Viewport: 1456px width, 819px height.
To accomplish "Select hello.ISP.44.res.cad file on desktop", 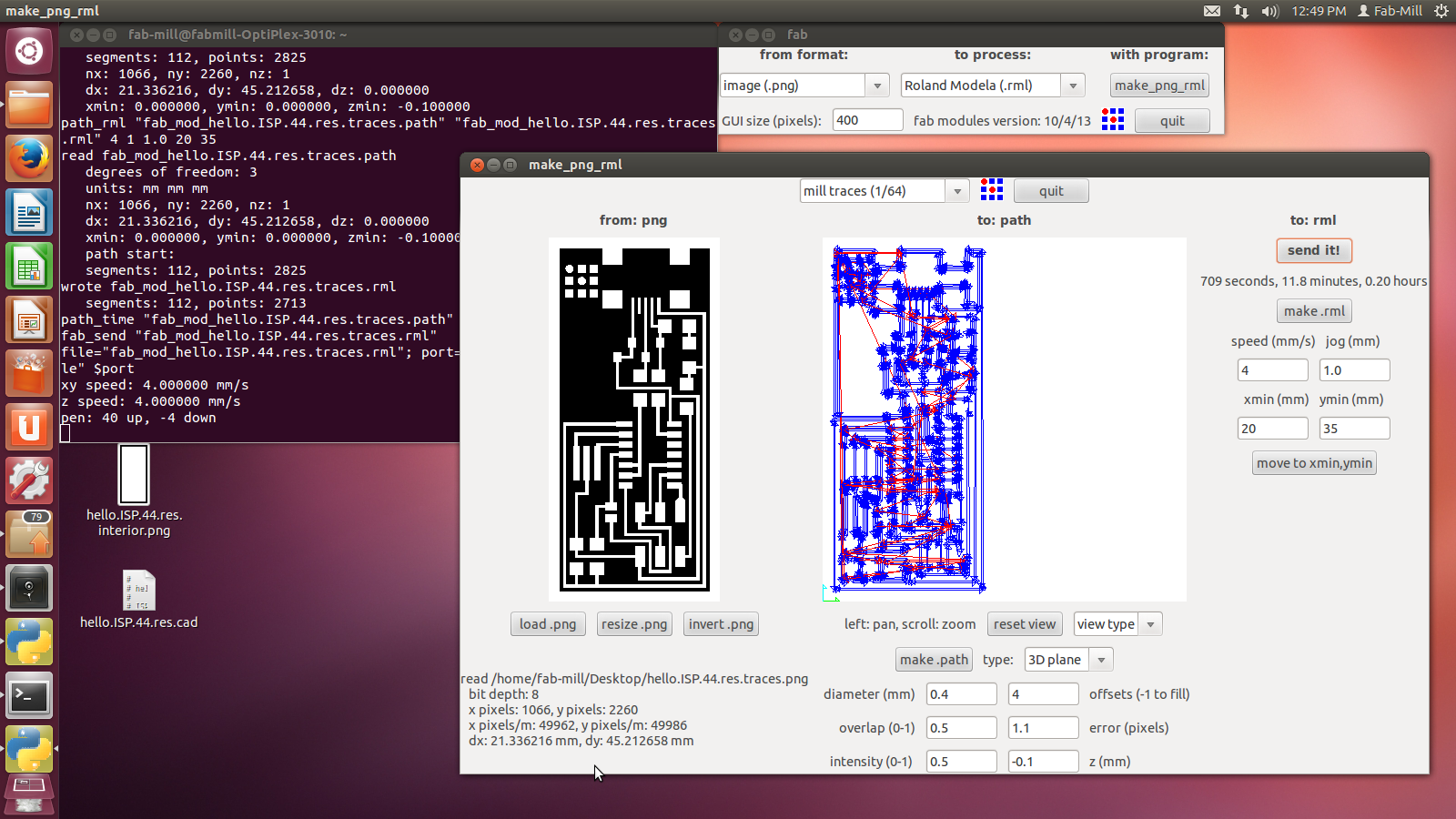I will 138,591.
